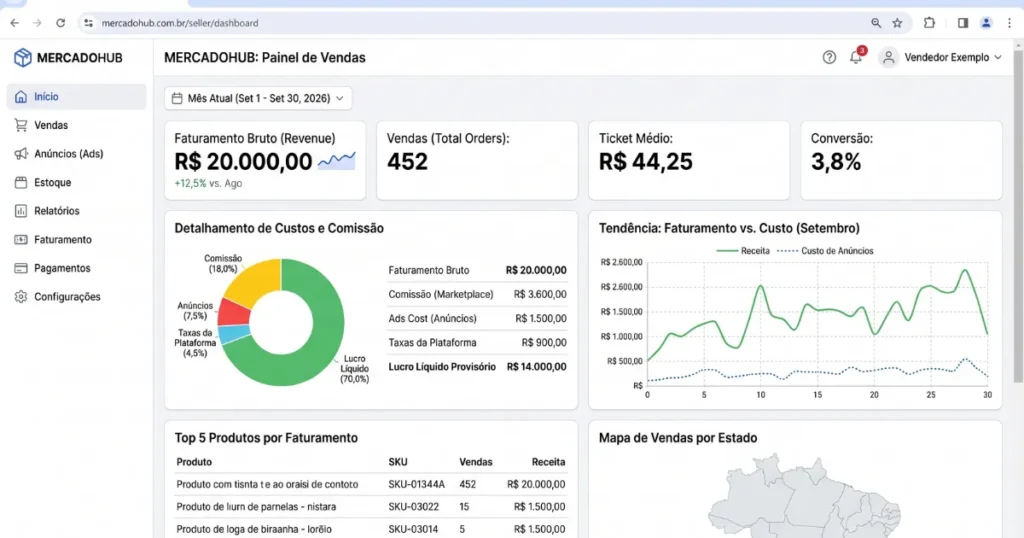Open Anúncios (Ads) menu item
Viewport: 1024px width, 538px height.
click(76, 154)
